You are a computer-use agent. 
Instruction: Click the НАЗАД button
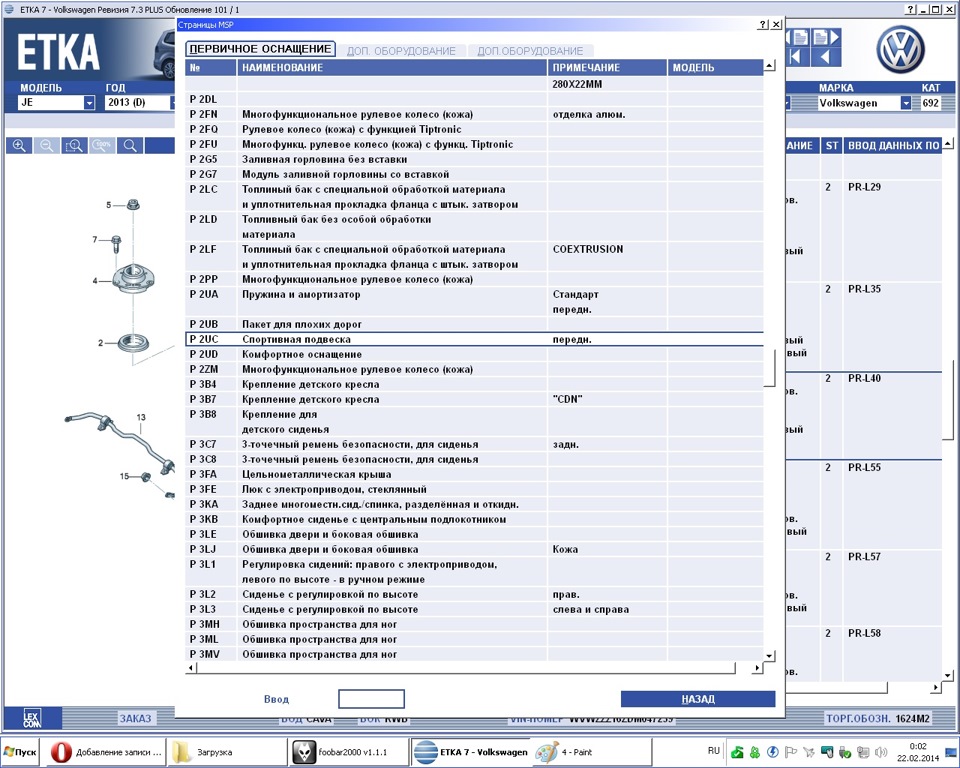(x=698, y=699)
